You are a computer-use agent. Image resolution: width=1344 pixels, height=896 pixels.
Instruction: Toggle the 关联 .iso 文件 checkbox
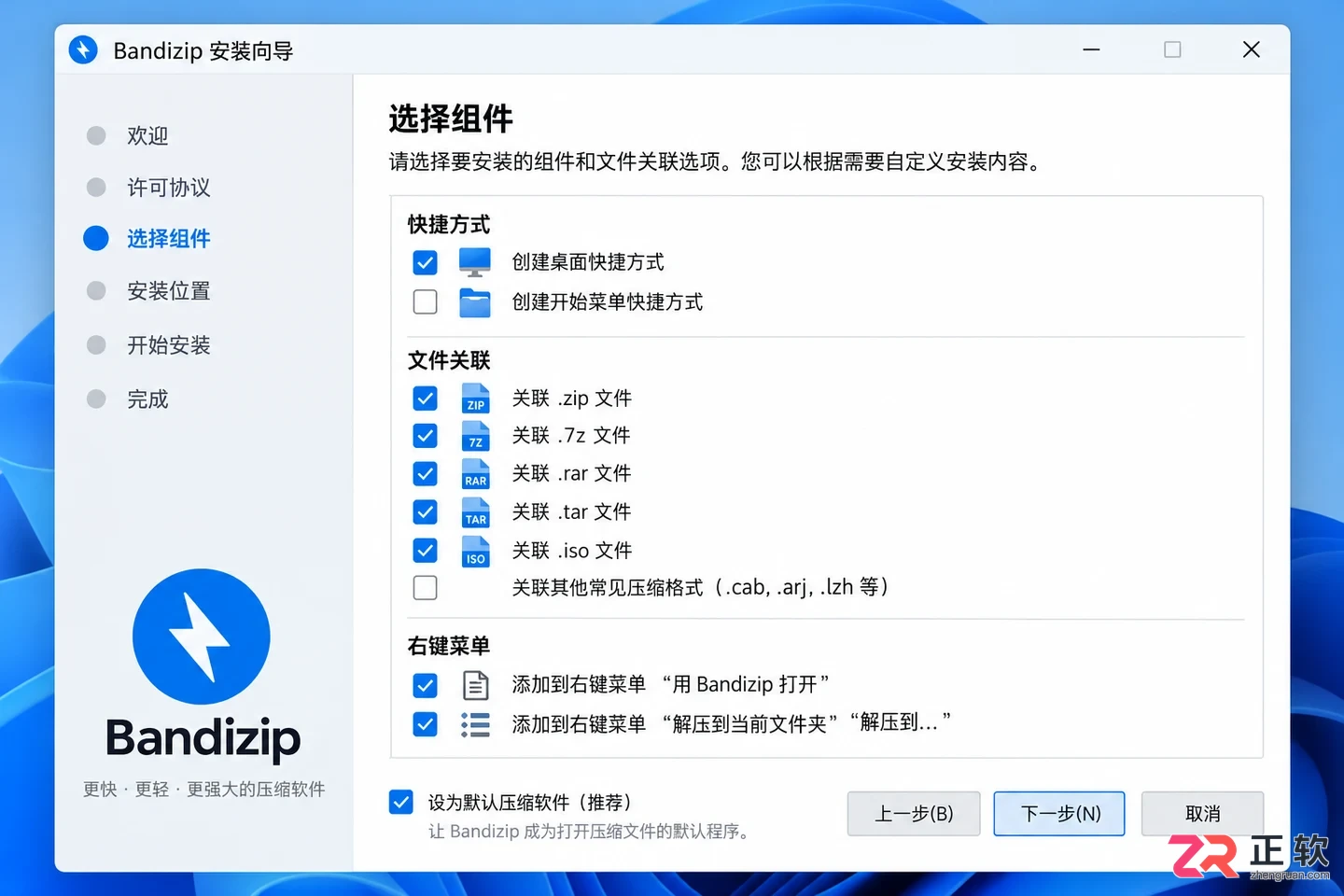[425, 551]
